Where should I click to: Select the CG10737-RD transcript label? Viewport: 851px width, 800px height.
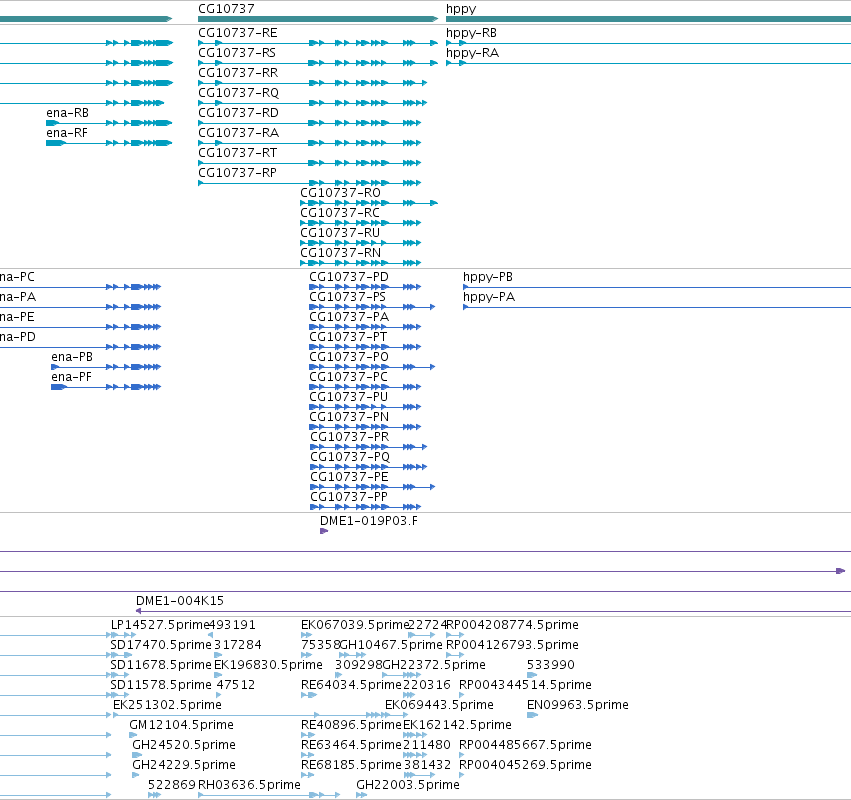click(238, 113)
